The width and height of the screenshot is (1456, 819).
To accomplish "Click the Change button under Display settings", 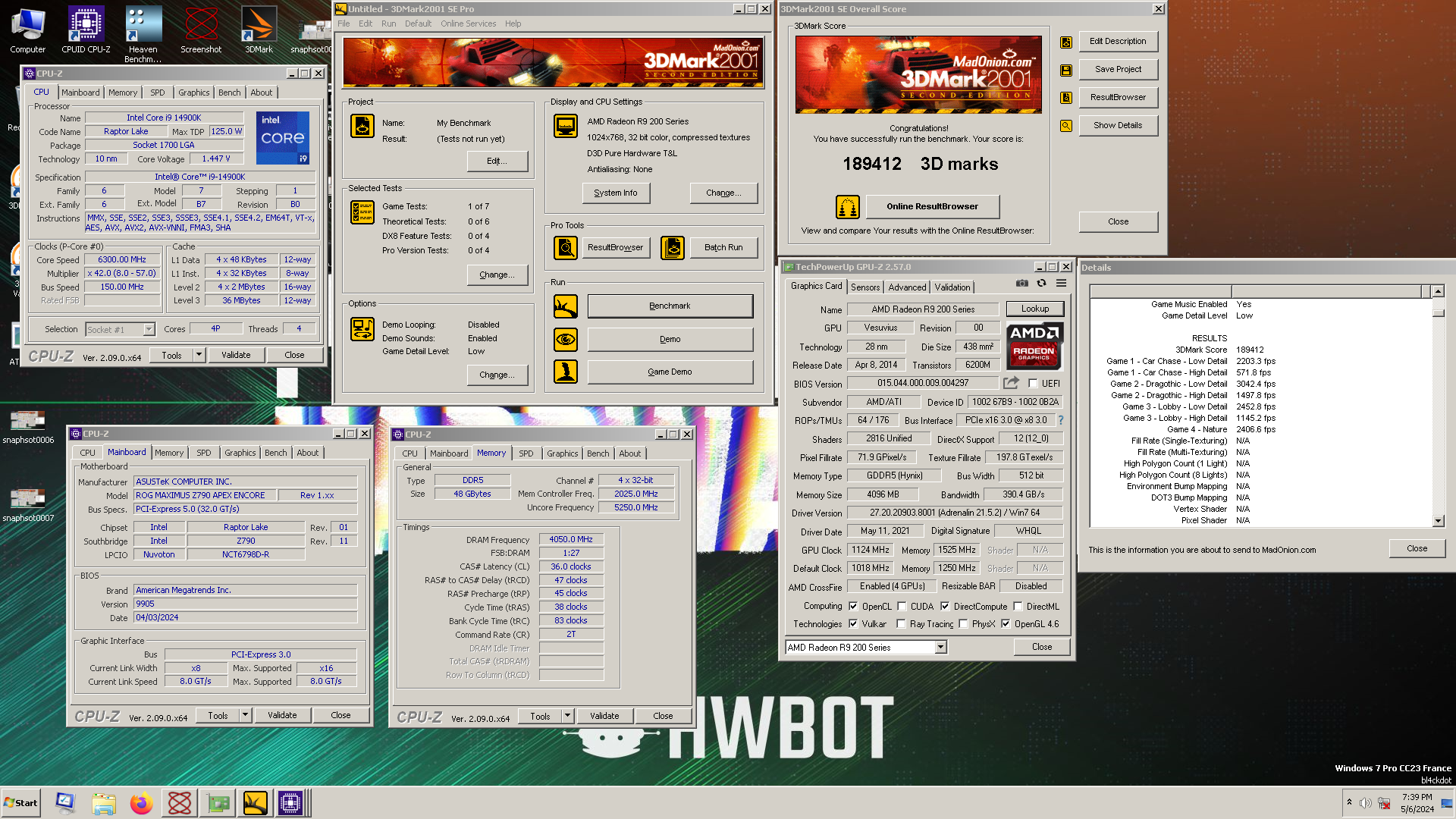I will 723,193.
